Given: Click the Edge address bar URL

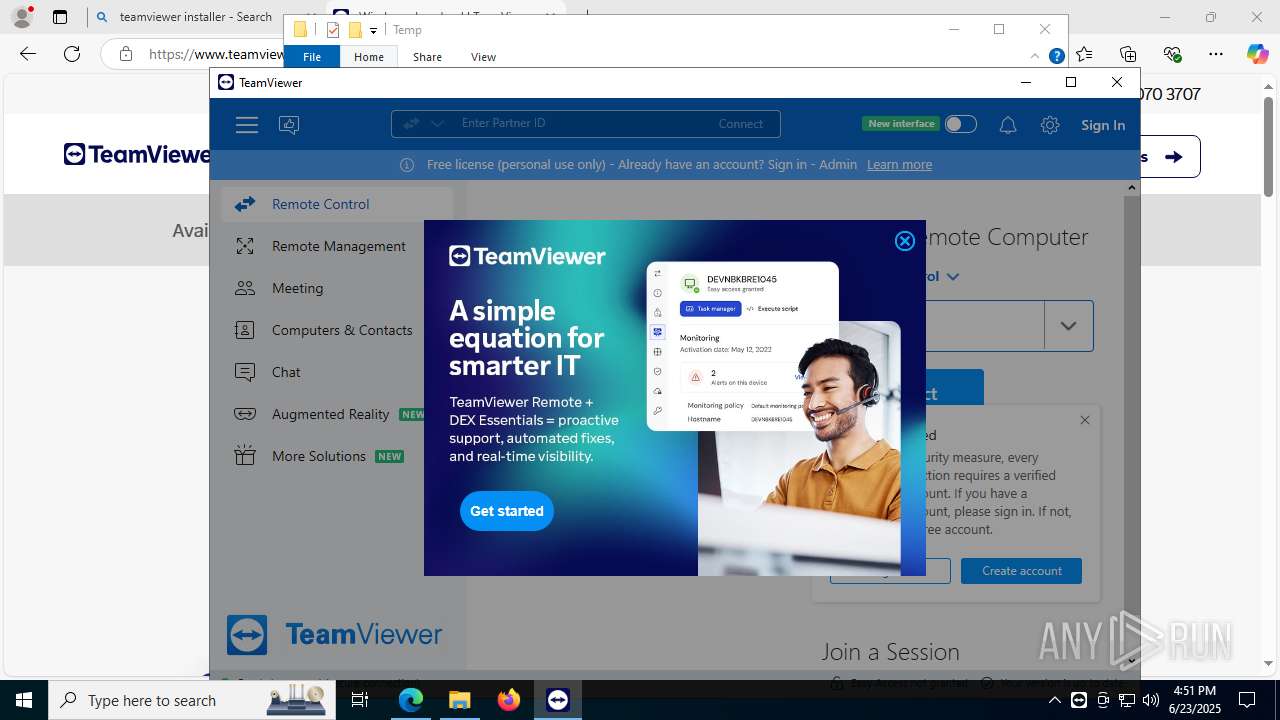Looking at the screenshot, I should coord(215,54).
